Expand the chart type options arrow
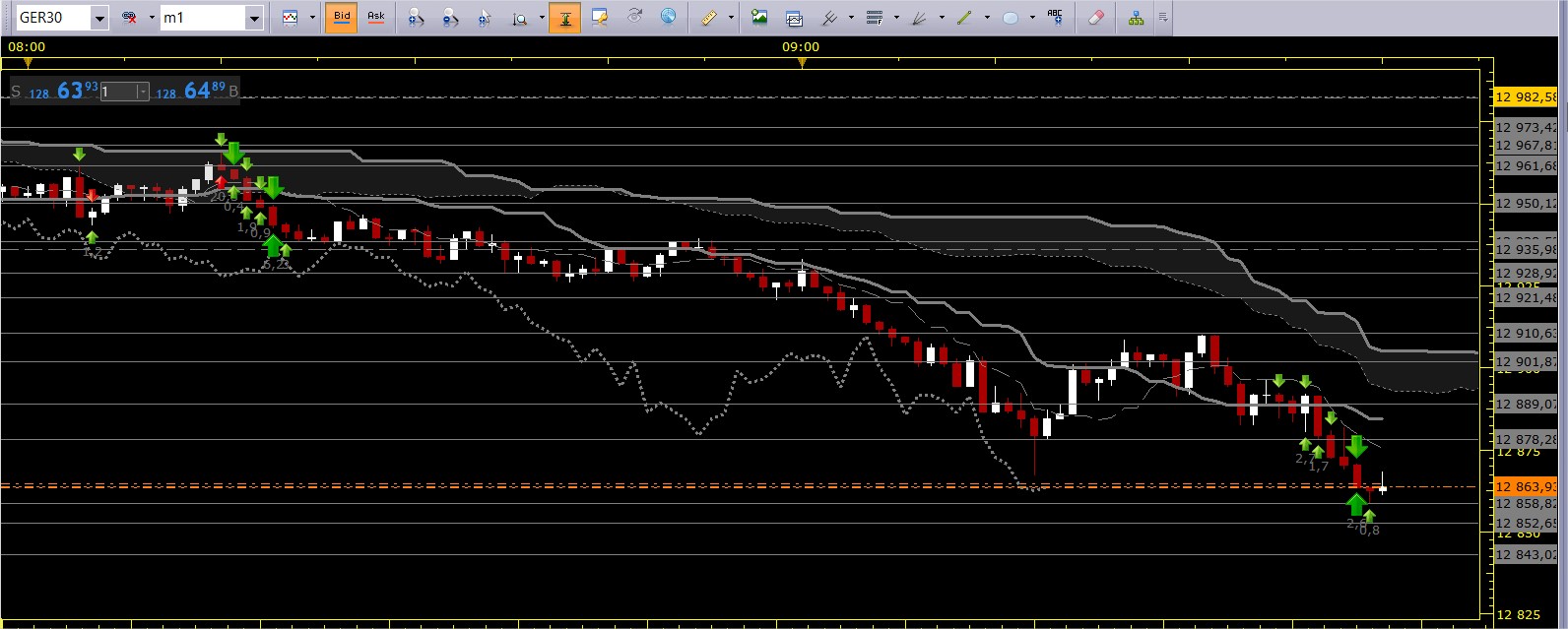This screenshot has height=629, width=1568. tap(312, 18)
